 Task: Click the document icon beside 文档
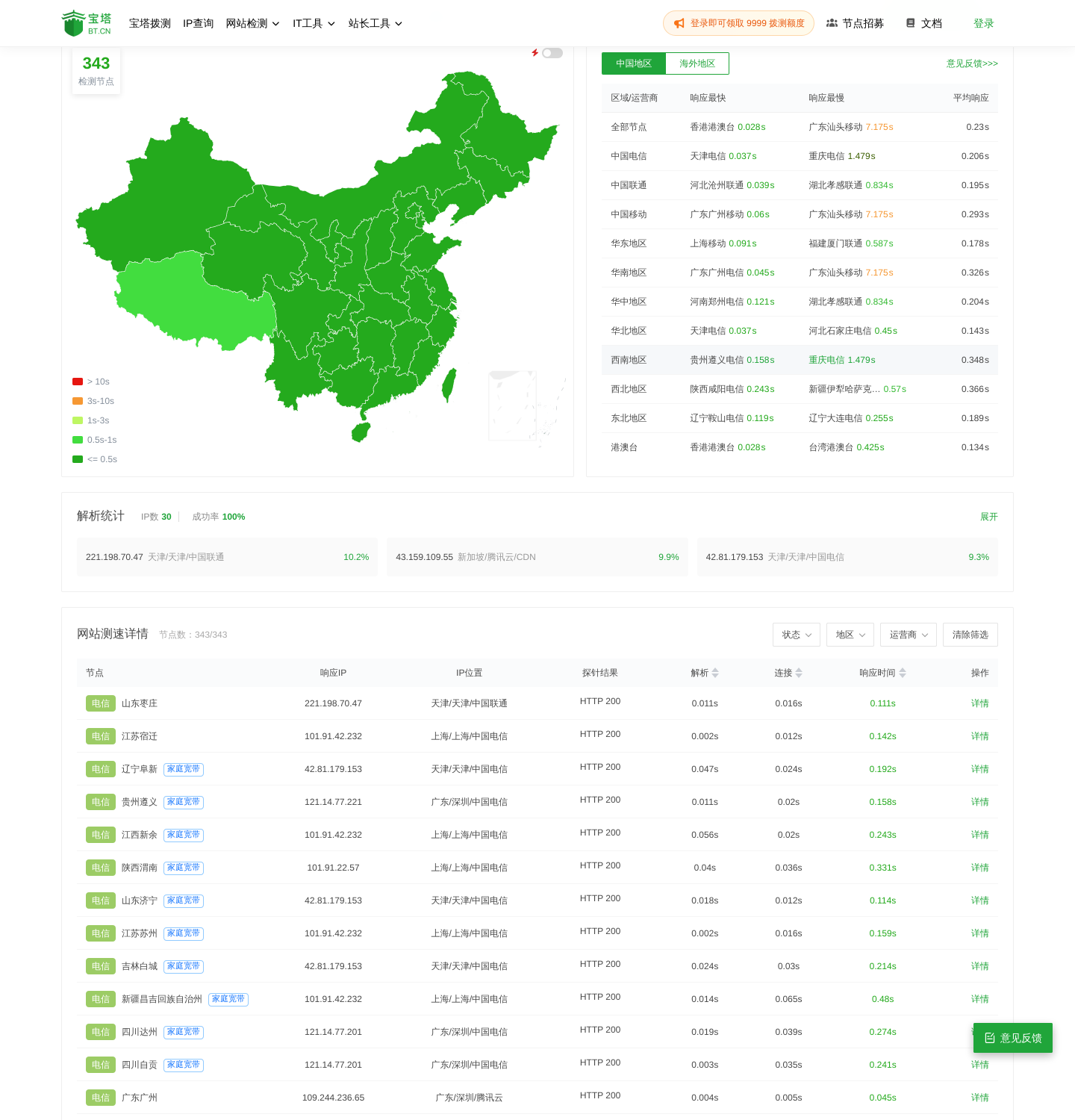(911, 23)
